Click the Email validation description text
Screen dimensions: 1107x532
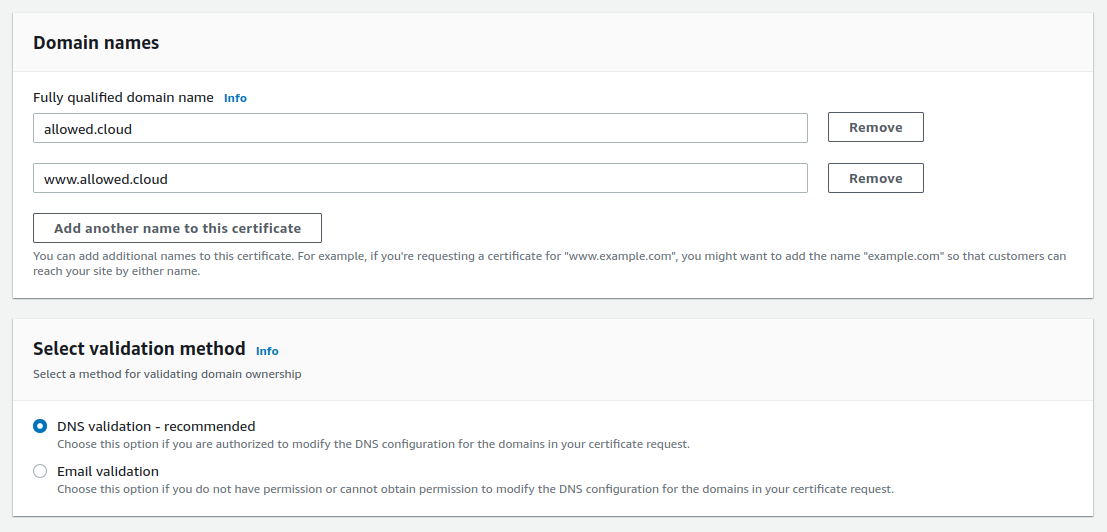click(475, 489)
